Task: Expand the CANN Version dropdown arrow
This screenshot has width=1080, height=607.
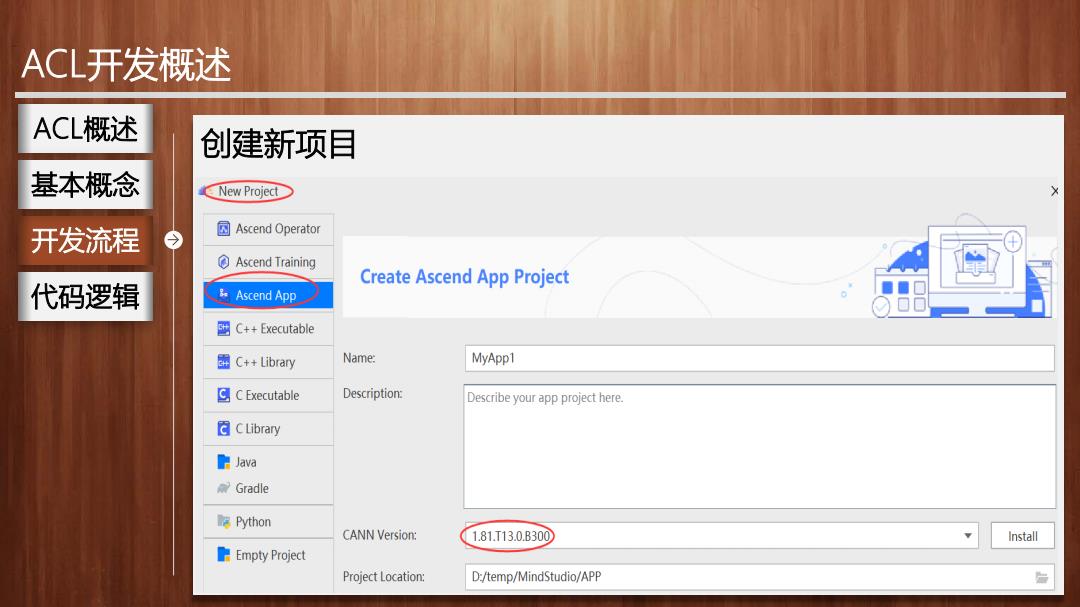Action: point(968,535)
